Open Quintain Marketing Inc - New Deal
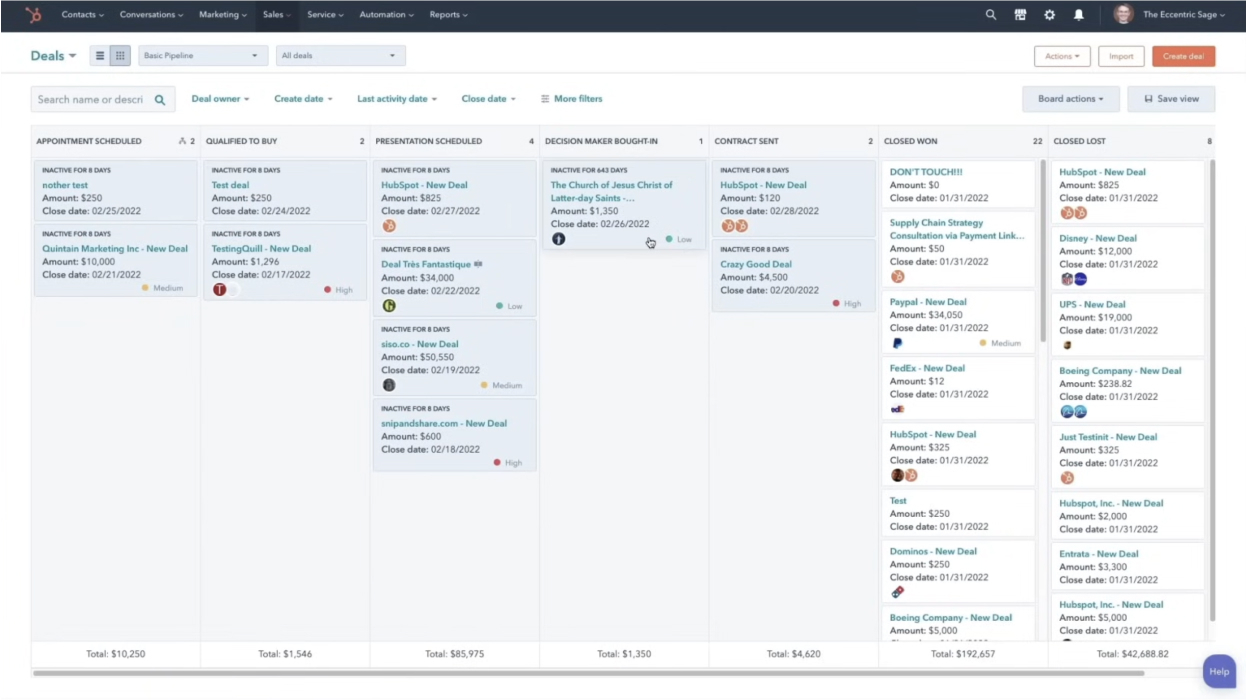 pyautogui.click(x=115, y=249)
